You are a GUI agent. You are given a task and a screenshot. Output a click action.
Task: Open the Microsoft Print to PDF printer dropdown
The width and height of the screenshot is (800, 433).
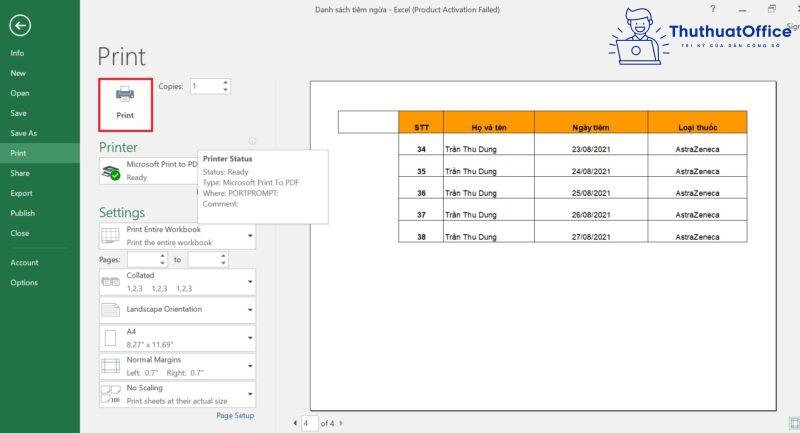click(148, 171)
